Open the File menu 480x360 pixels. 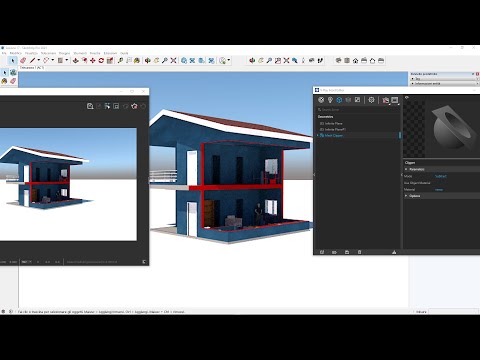pos(4,53)
